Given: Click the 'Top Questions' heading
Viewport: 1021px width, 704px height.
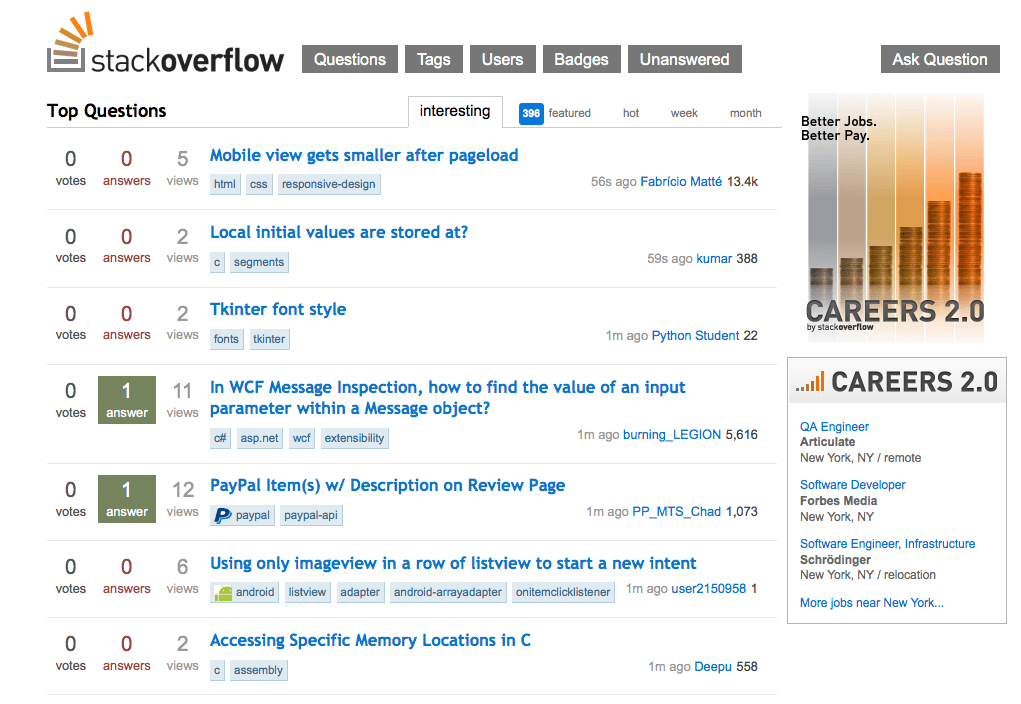Looking at the screenshot, I should [107, 111].
